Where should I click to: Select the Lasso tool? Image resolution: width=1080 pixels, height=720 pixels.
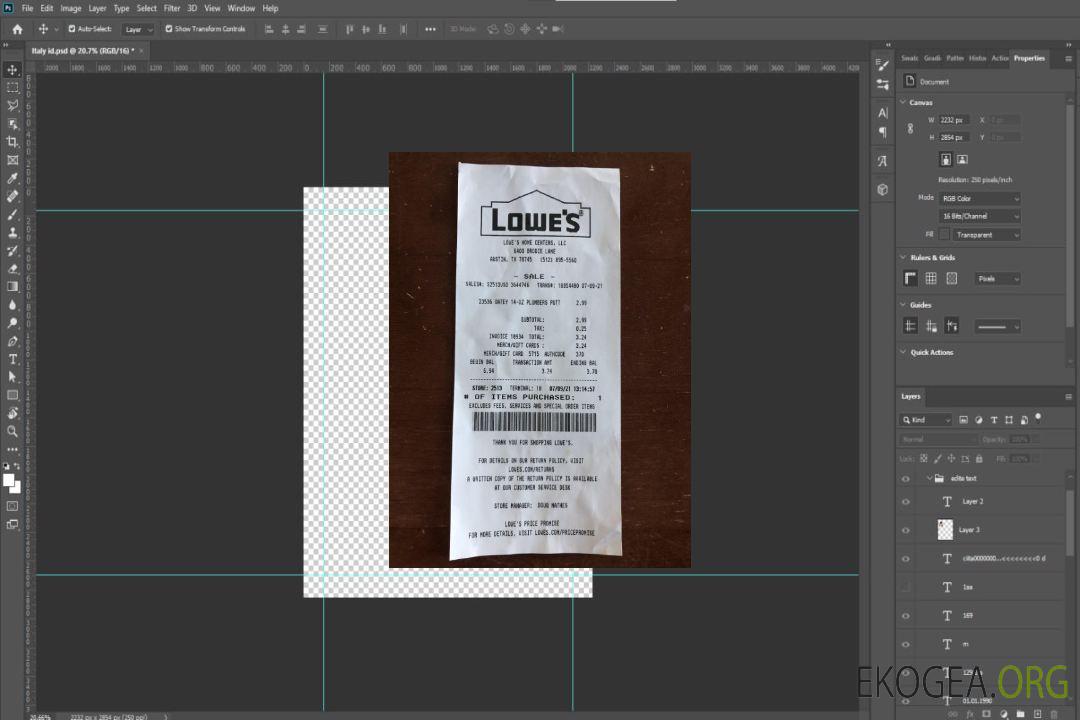[x=12, y=105]
